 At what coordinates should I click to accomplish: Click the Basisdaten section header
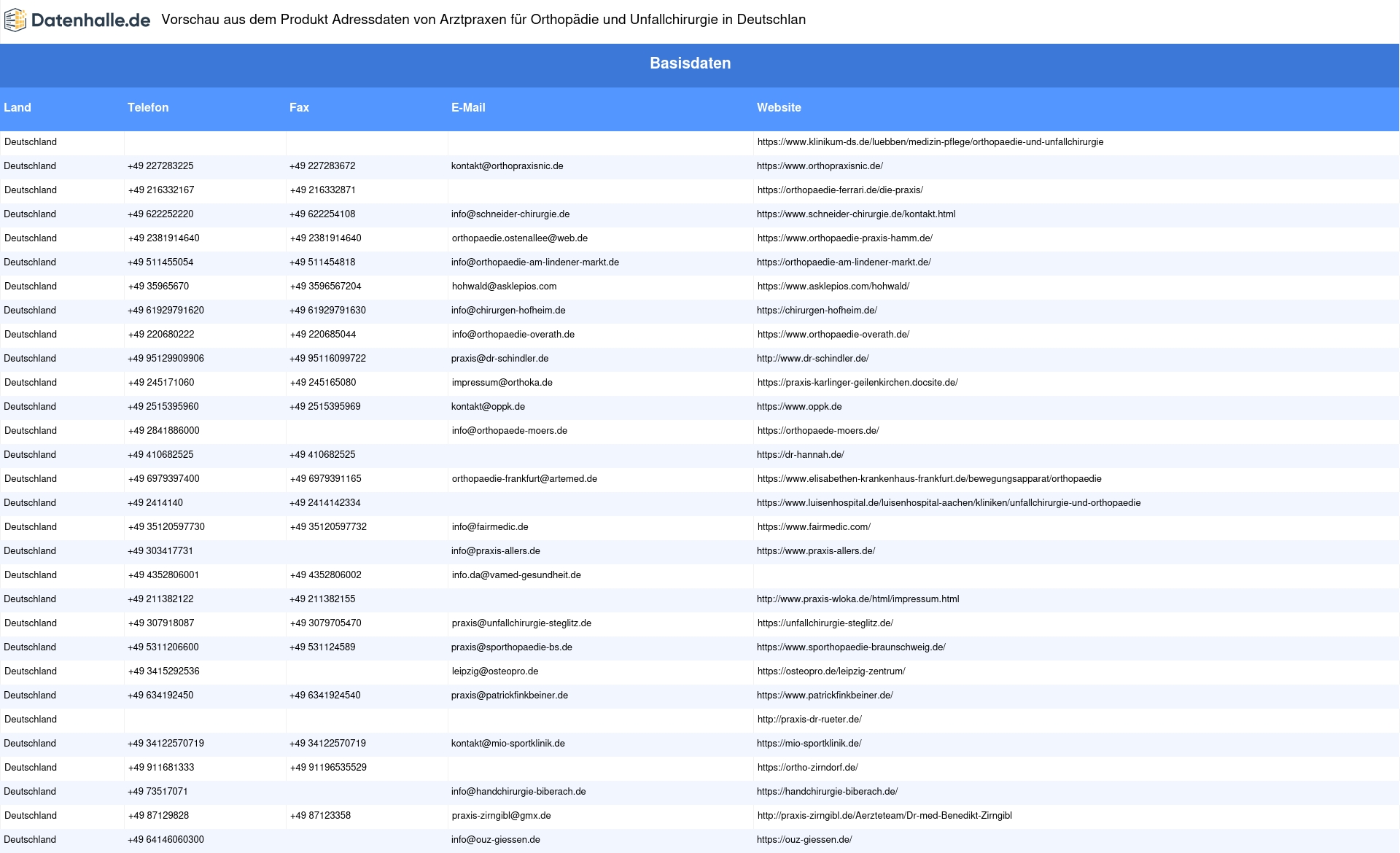[690, 63]
